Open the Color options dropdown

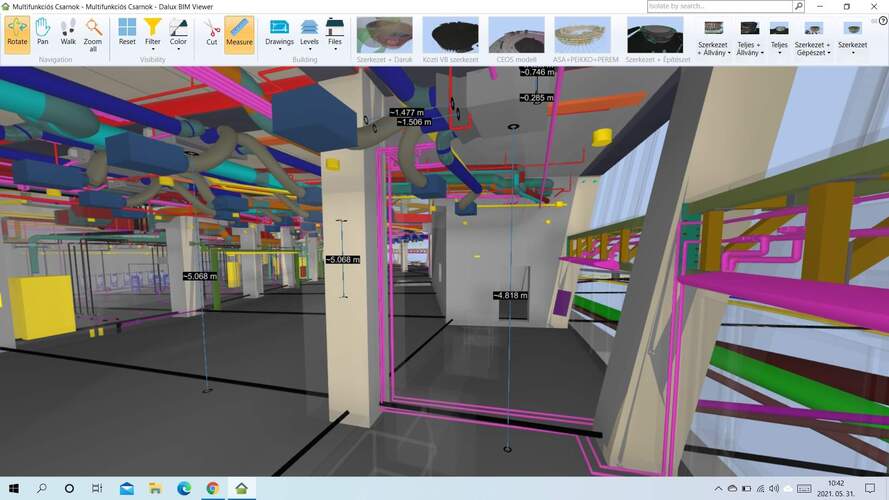tap(178, 33)
